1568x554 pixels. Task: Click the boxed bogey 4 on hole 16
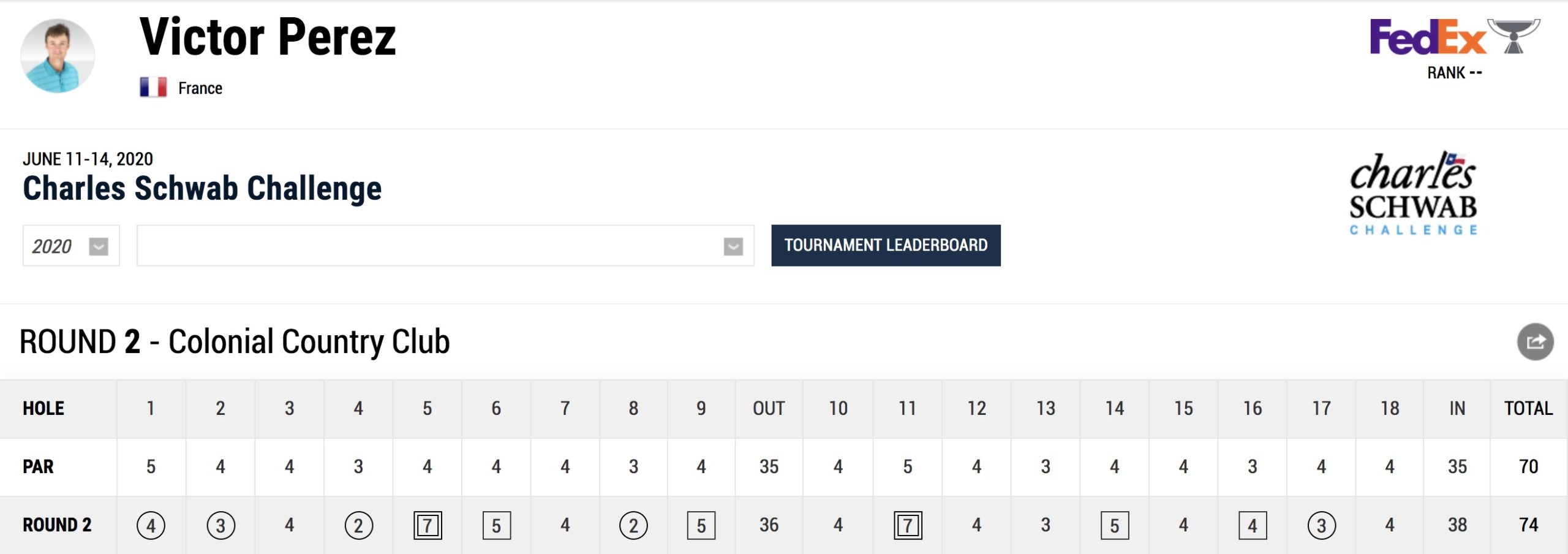(1253, 525)
